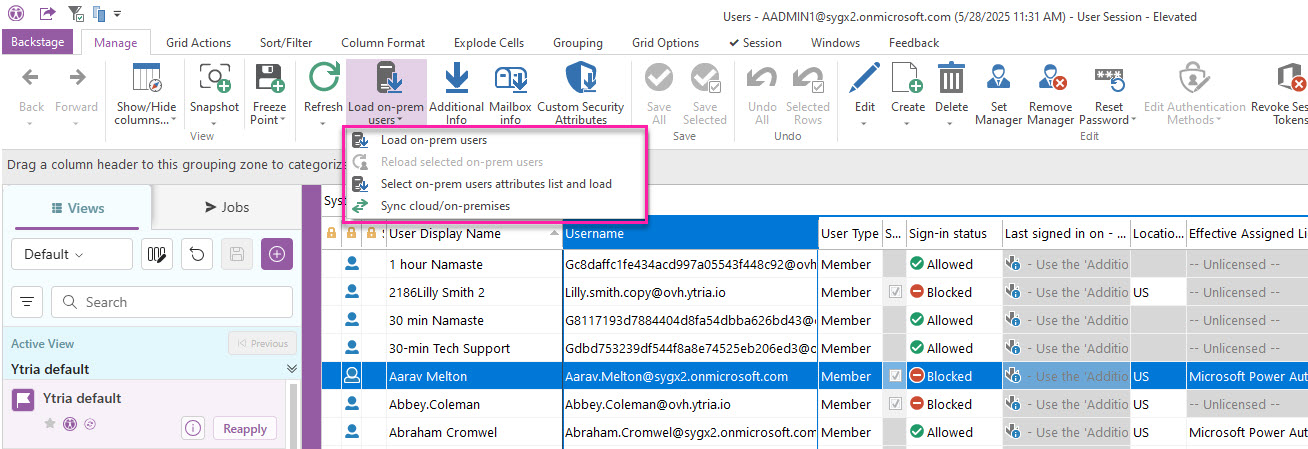Viewport: 1308px width, 449px height.
Task: Open the Backstage button
Action: coord(37,43)
